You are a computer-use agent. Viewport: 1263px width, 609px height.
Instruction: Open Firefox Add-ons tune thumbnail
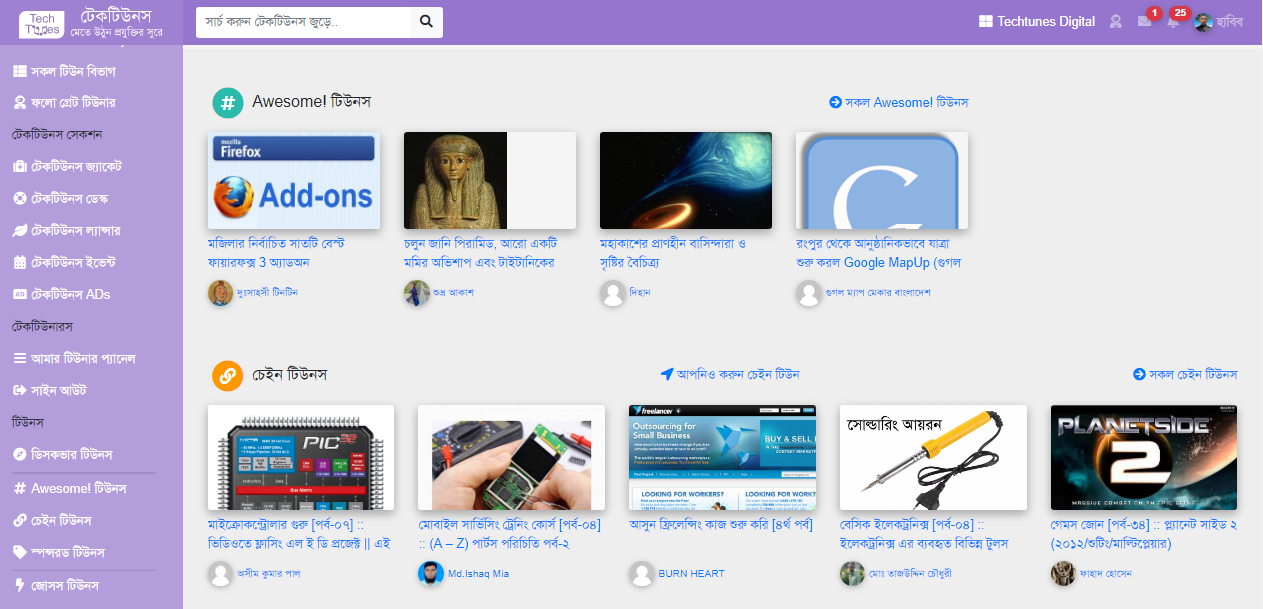pos(294,181)
